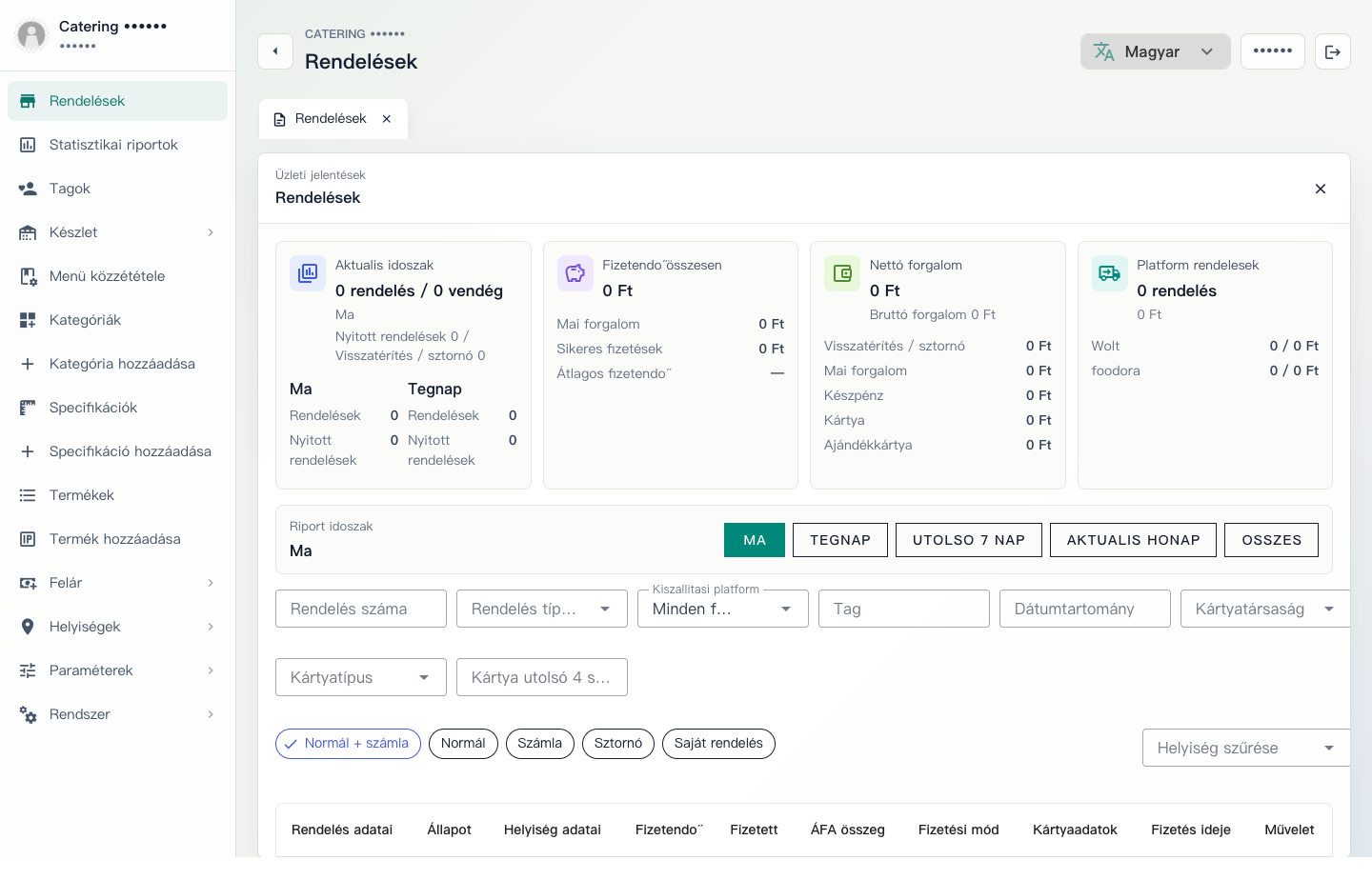Click the Készlet inventory icon

tap(28, 232)
